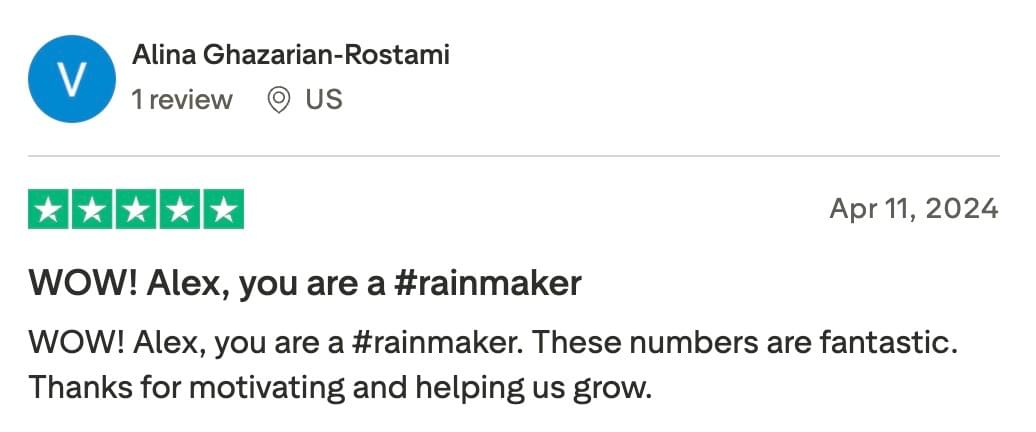1036x432 pixels.
Task: Click the first green rating star
Action: click(48, 209)
